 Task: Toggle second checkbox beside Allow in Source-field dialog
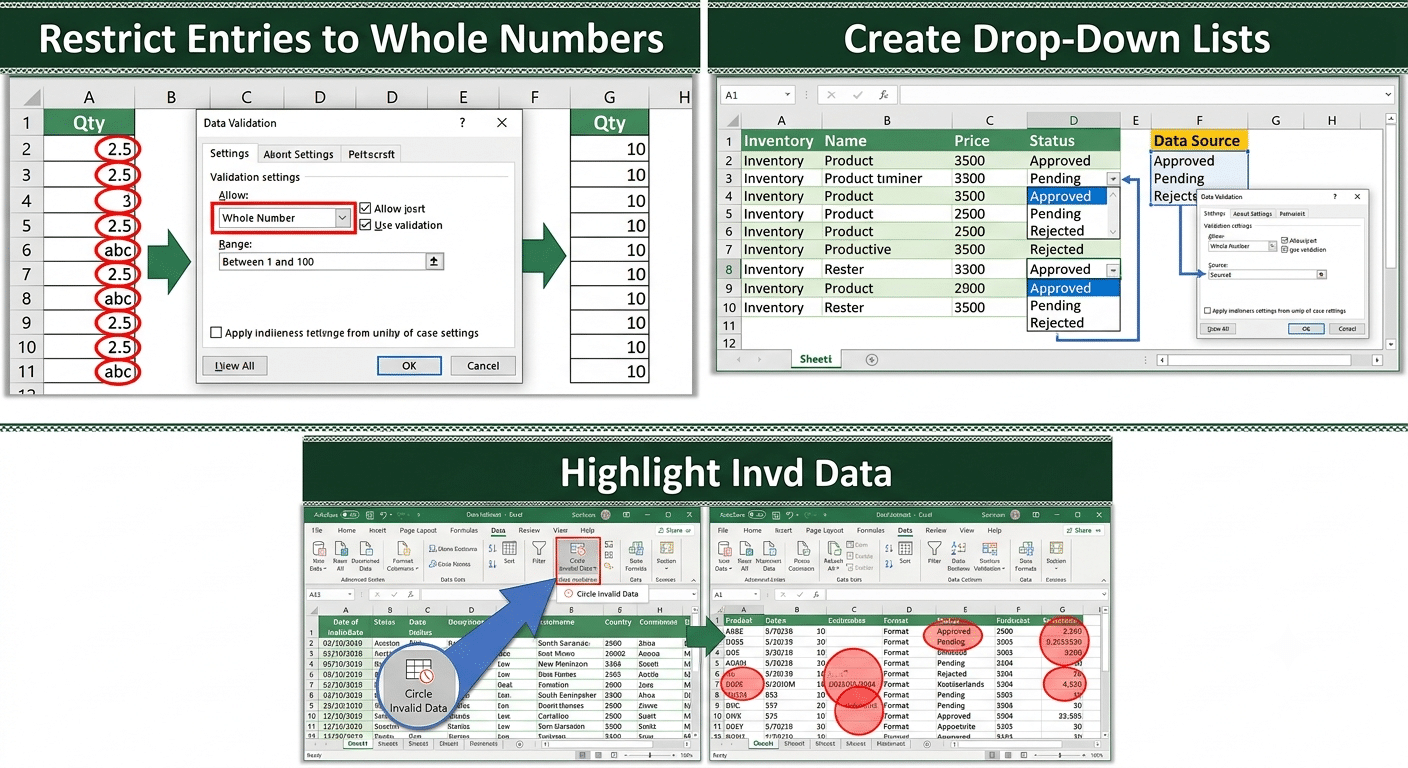click(1284, 249)
